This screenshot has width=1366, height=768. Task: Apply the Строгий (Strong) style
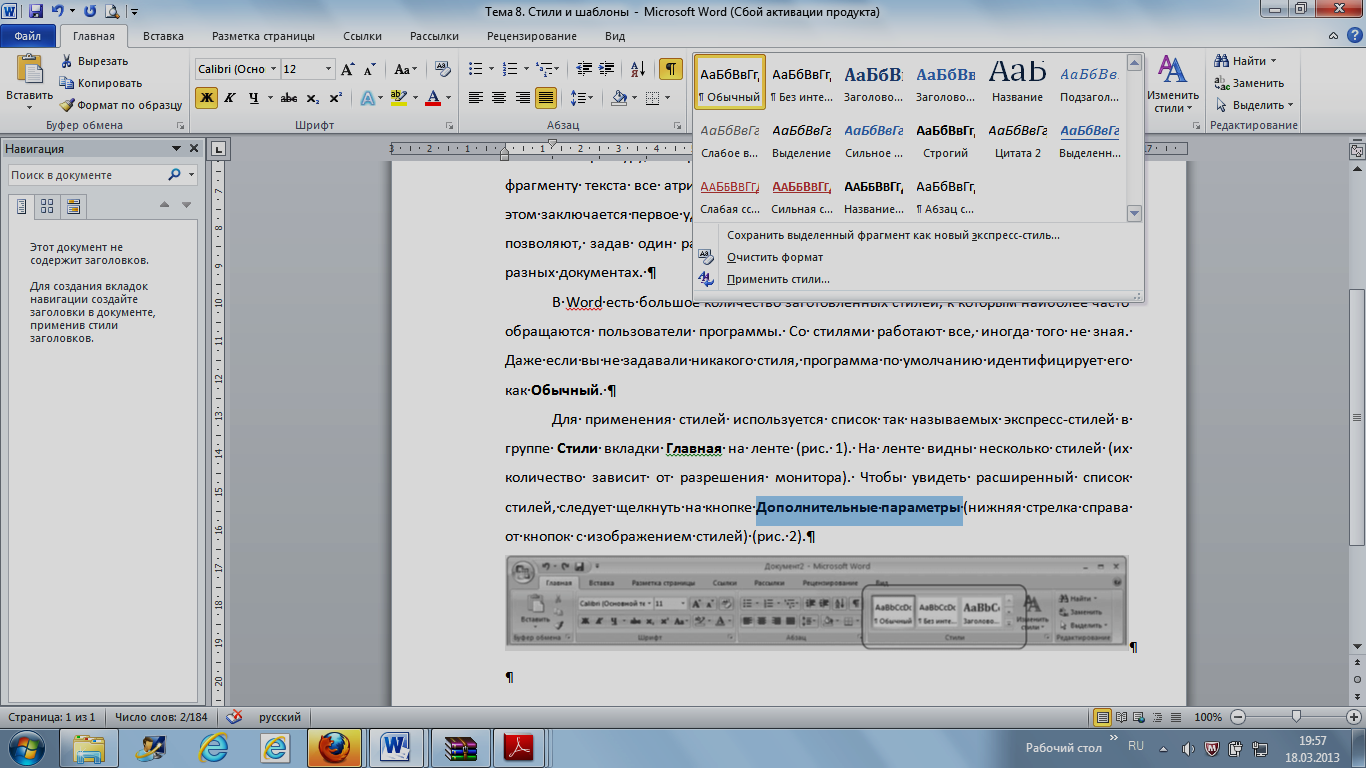(x=946, y=139)
